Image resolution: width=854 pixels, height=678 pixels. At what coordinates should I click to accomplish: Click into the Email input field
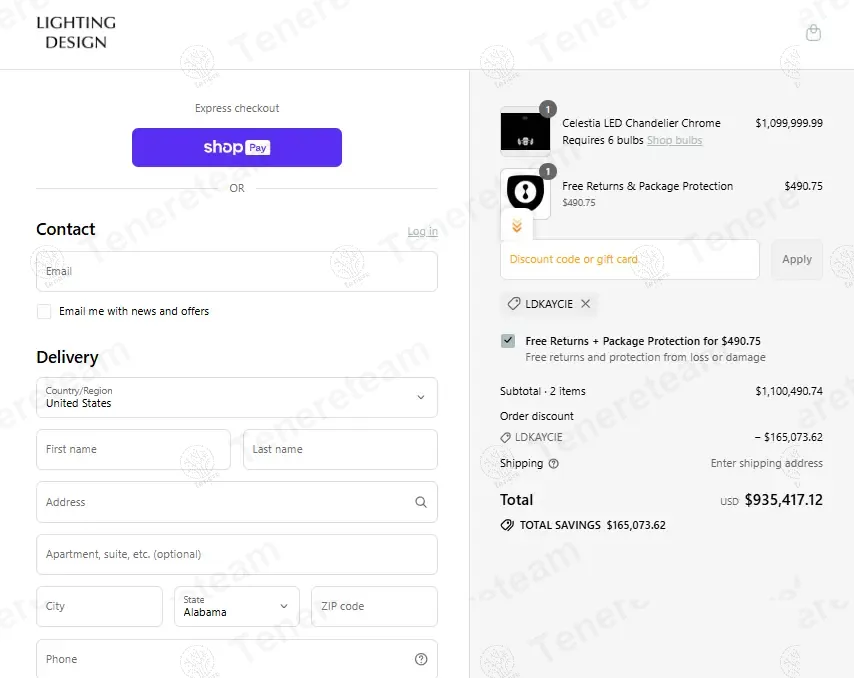[x=237, y=271]
